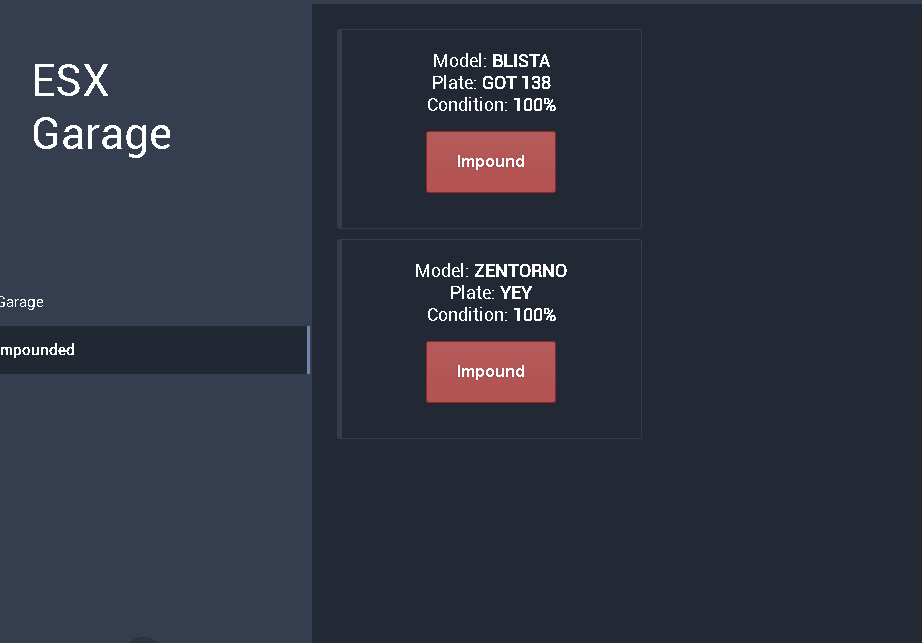Switch to the Garage sidebar tab
Viewport: 922px width, 643px height.
click(22, 302)
